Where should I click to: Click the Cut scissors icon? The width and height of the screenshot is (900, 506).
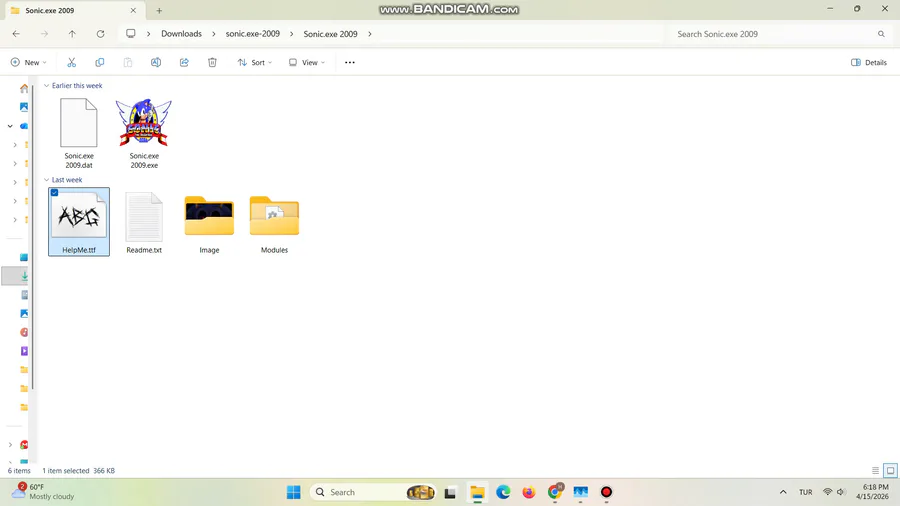(x=71, y=63)
